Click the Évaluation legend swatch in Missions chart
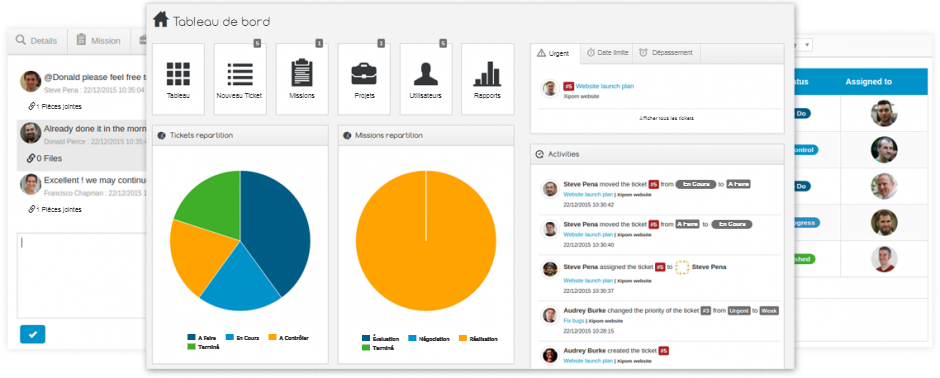 point(366,338)
